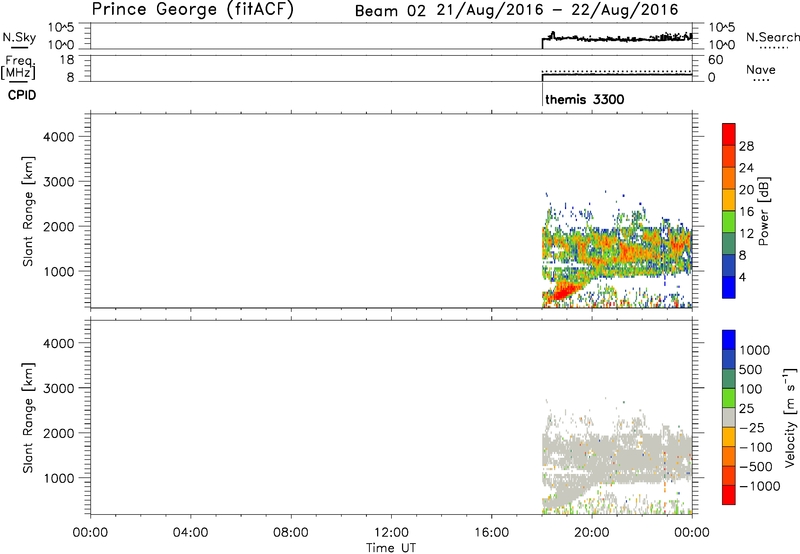Click the velocity panel 'Slant Range [km]' label
800x554 pixels.
[x=28, y=418]
